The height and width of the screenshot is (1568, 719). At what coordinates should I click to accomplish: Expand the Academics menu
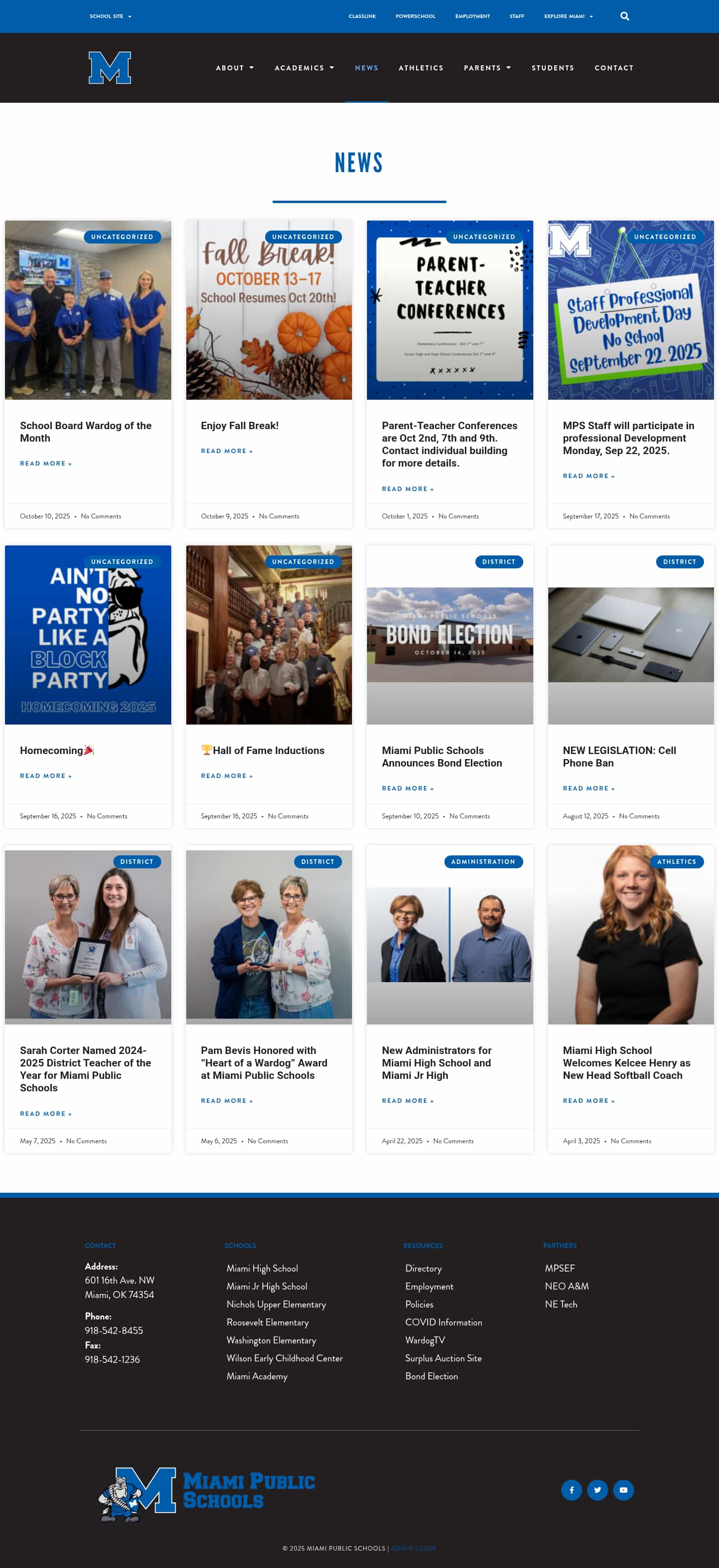click(x=305, y=68)
